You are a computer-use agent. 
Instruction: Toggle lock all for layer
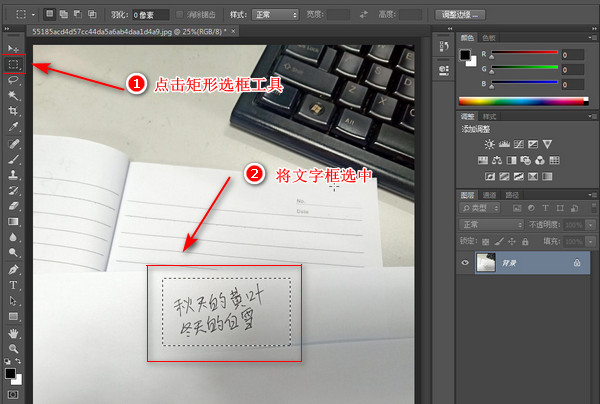(x=525, y=241)
